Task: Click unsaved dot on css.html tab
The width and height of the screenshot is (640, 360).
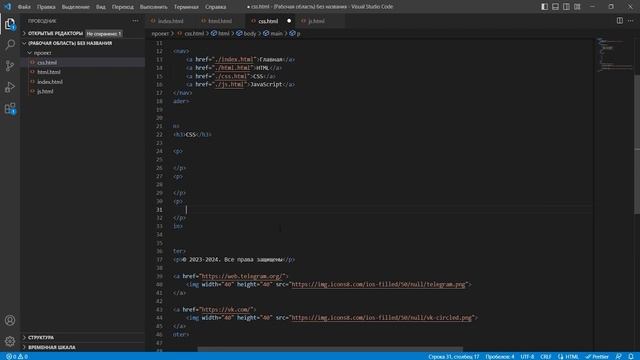Action: tap(289, 21)
